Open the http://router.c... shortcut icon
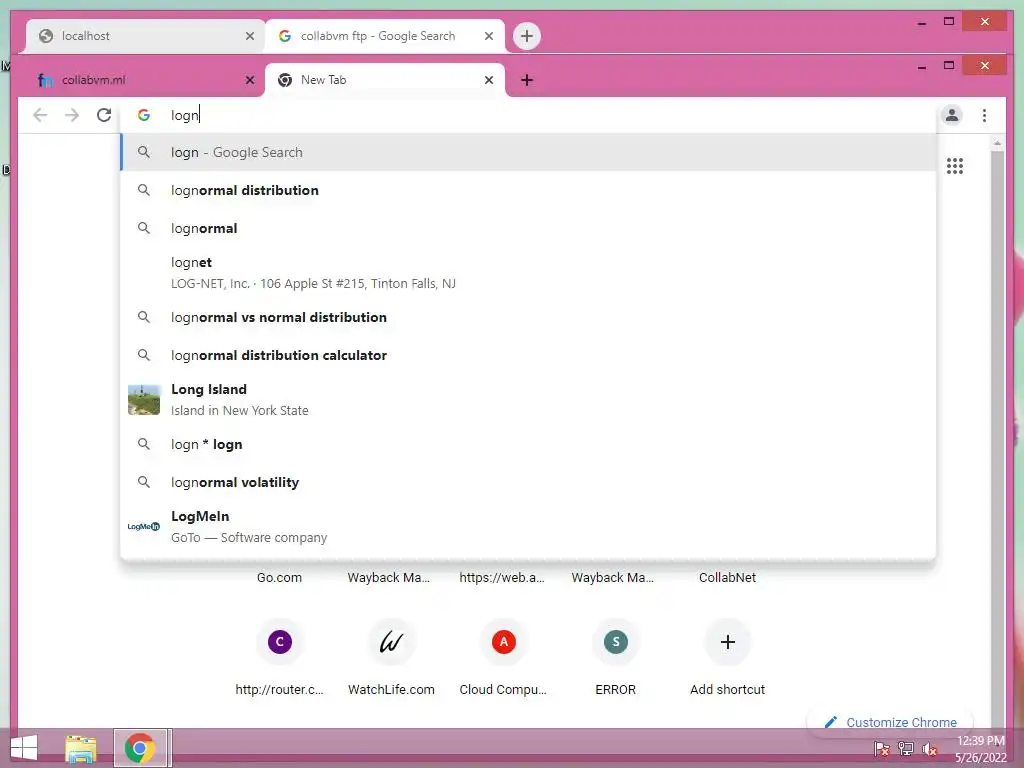 (280, 642)
